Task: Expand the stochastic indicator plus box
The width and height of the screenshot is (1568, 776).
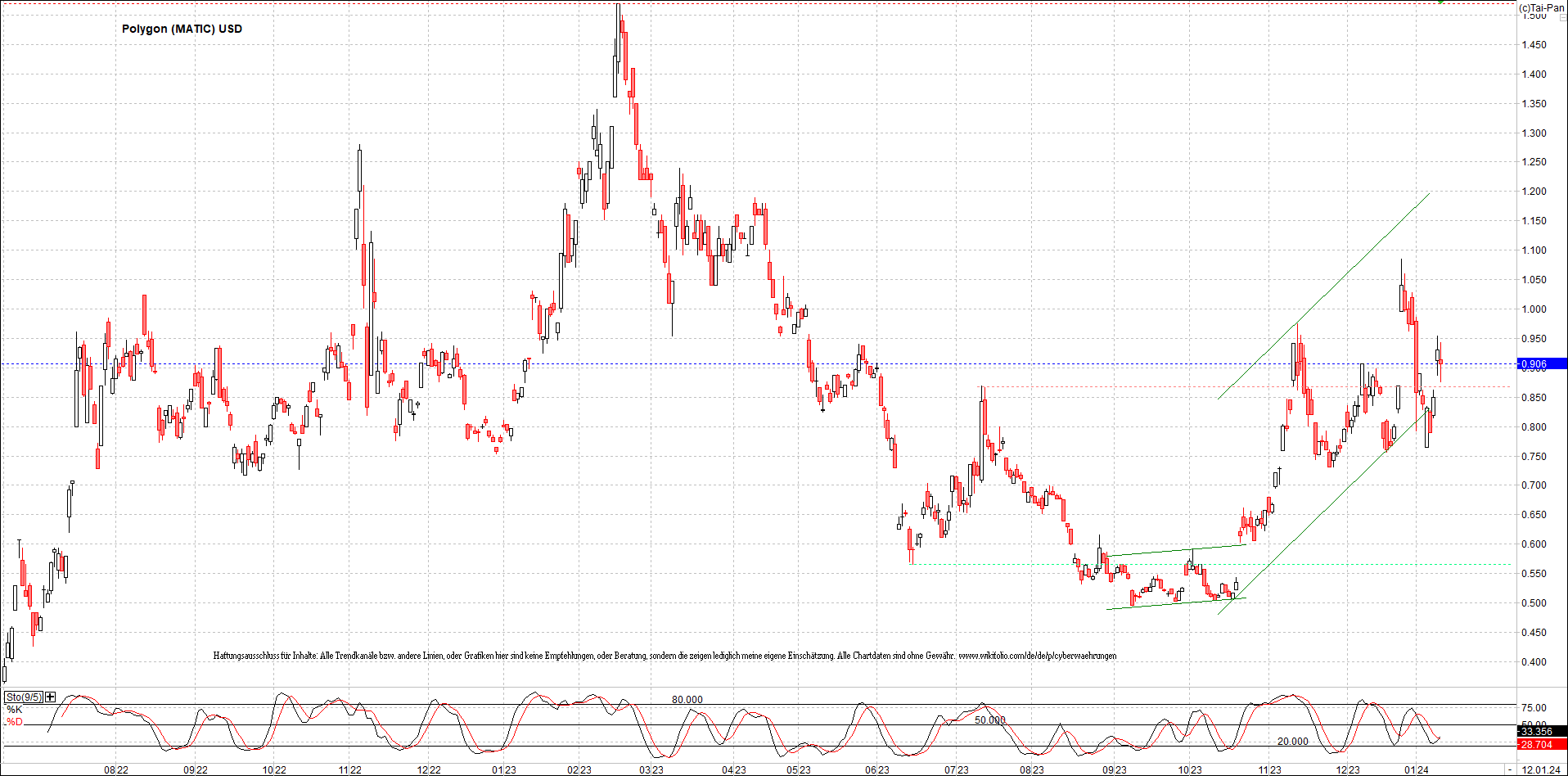Action: click(x=51, y=697)
